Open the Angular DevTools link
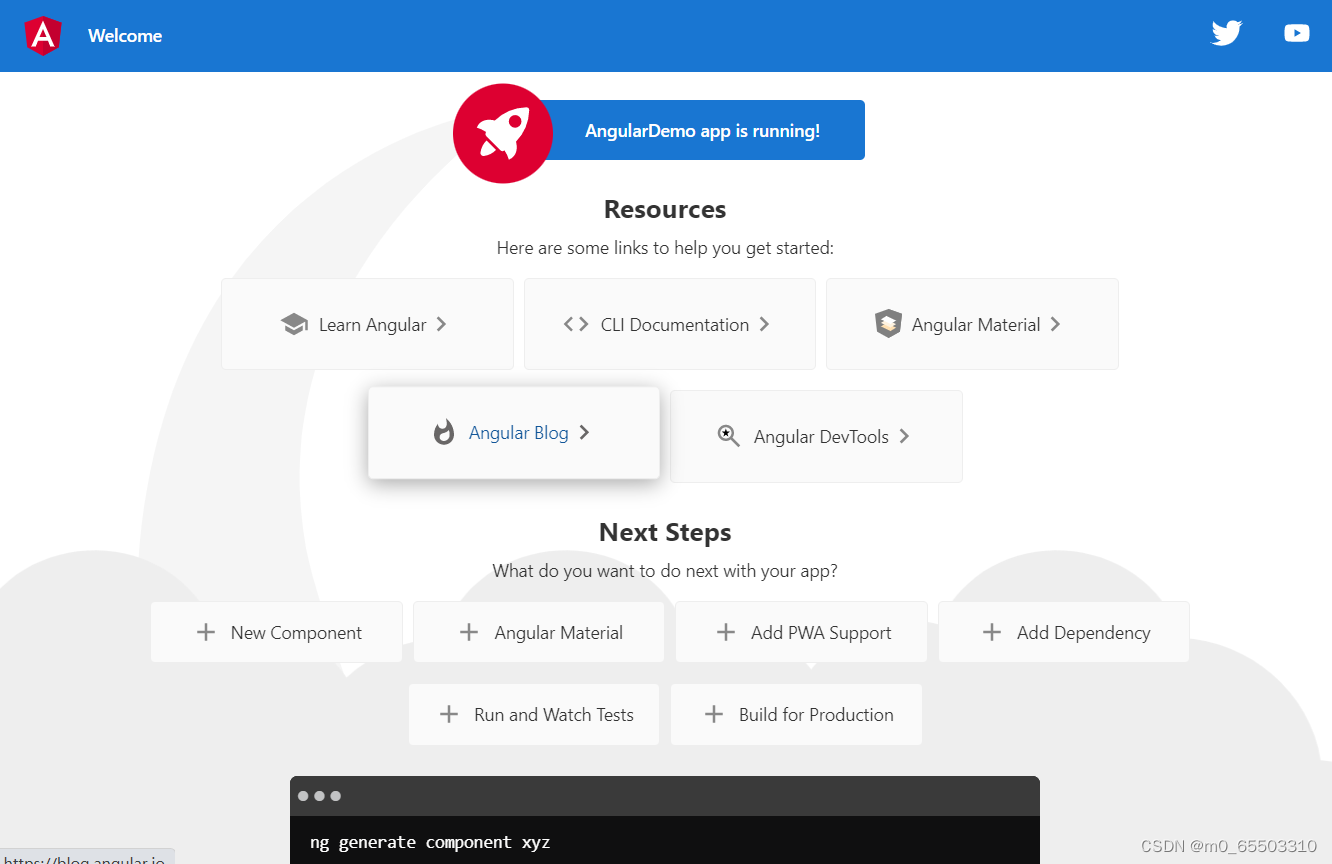This screenshot has width=1332, height=864. 816,436
